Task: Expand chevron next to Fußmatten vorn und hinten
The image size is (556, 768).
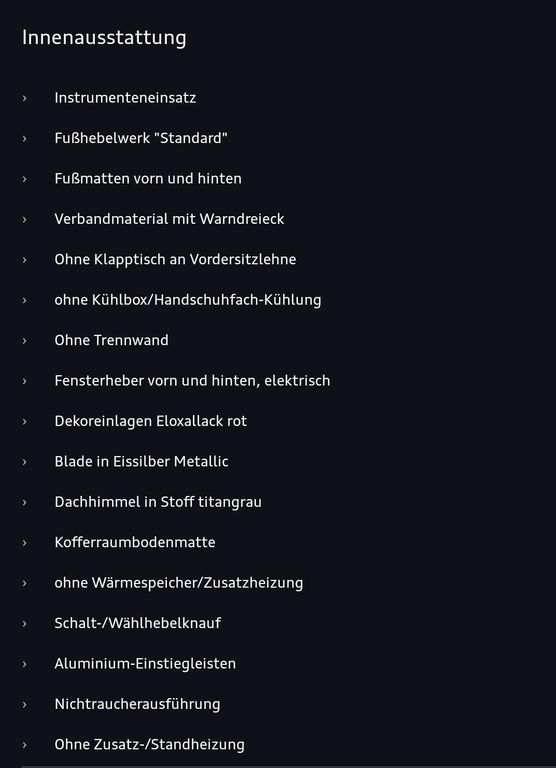Action: point(24,179)
